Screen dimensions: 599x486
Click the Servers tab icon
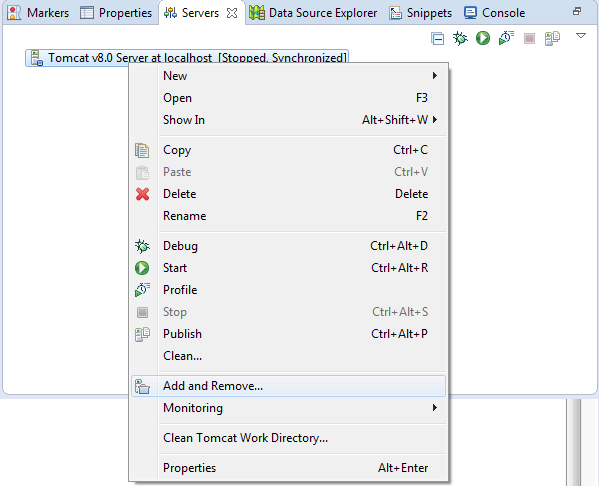coord(170,13)
